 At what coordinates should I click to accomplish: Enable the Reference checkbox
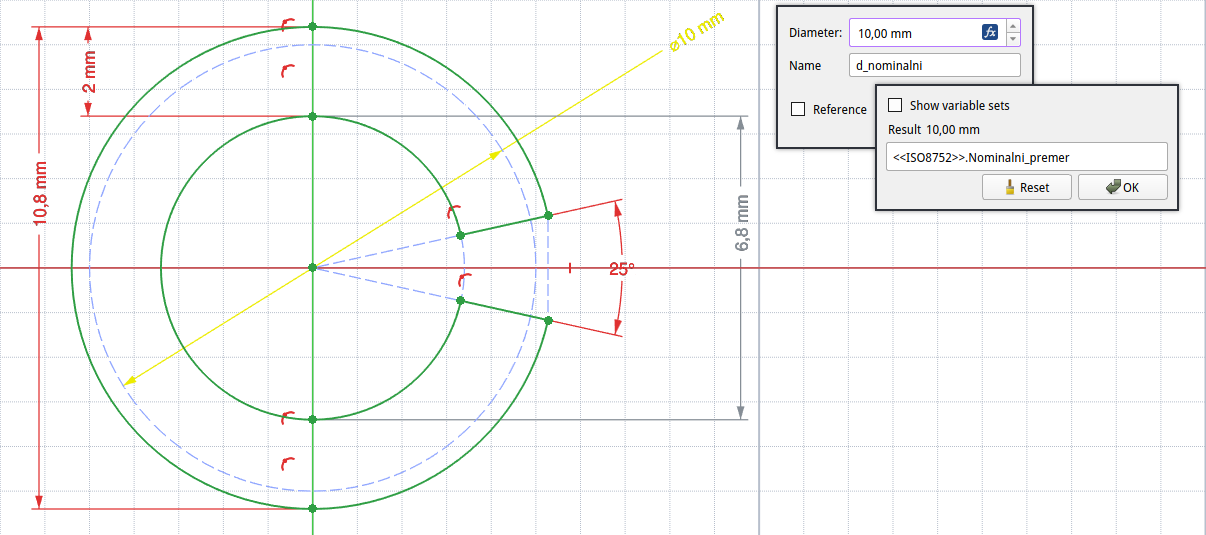tap(798, 109)
